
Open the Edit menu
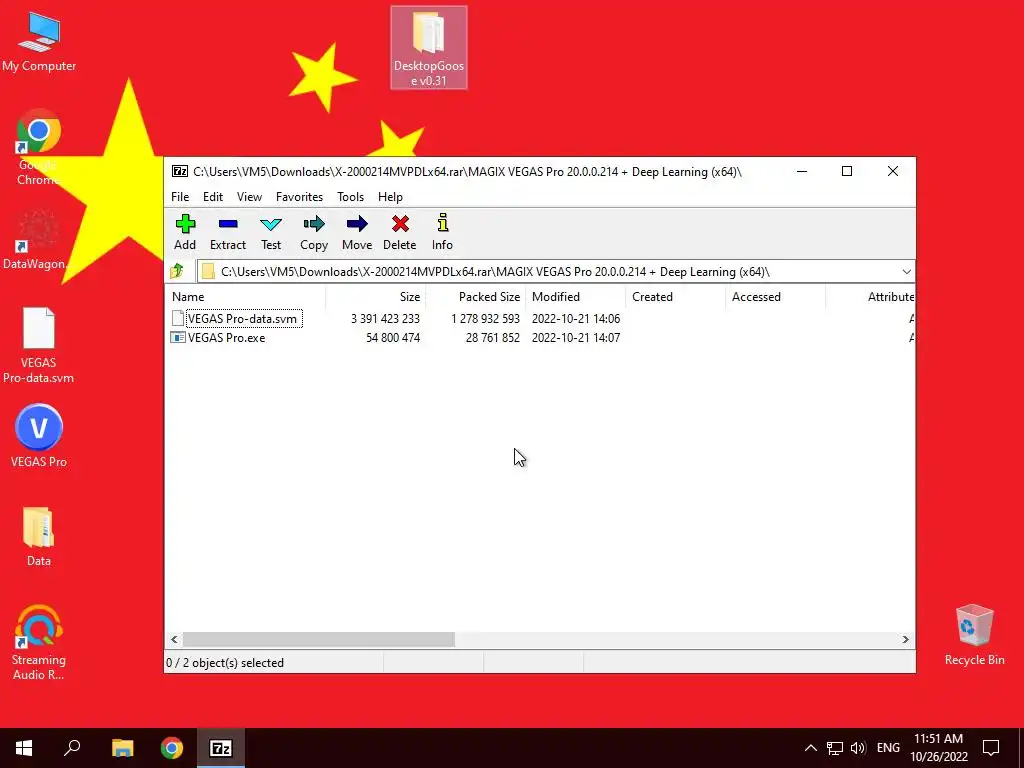click(213, 197)
